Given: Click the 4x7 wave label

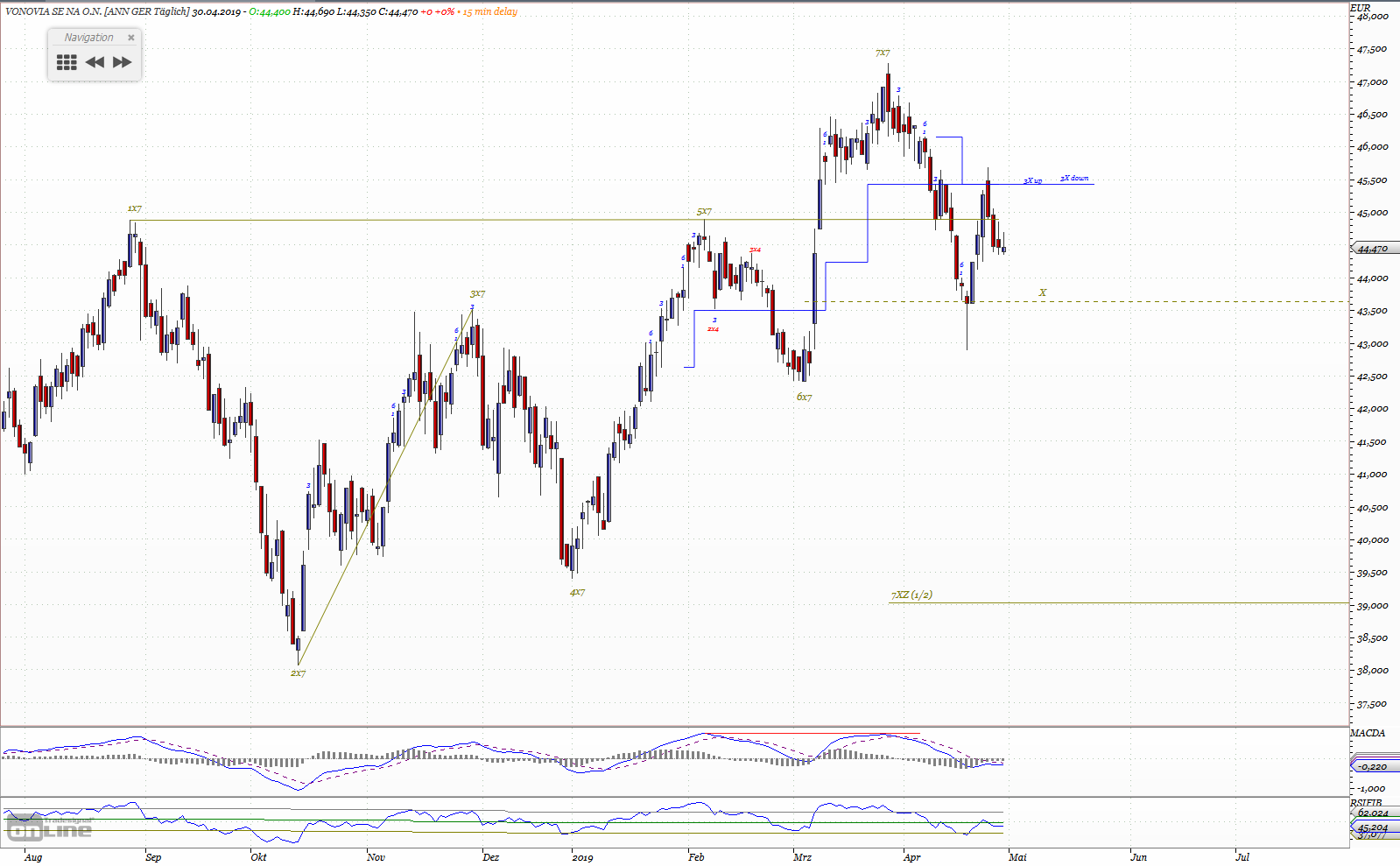Looking at the screenshot, I should click(x=577, y=592).
